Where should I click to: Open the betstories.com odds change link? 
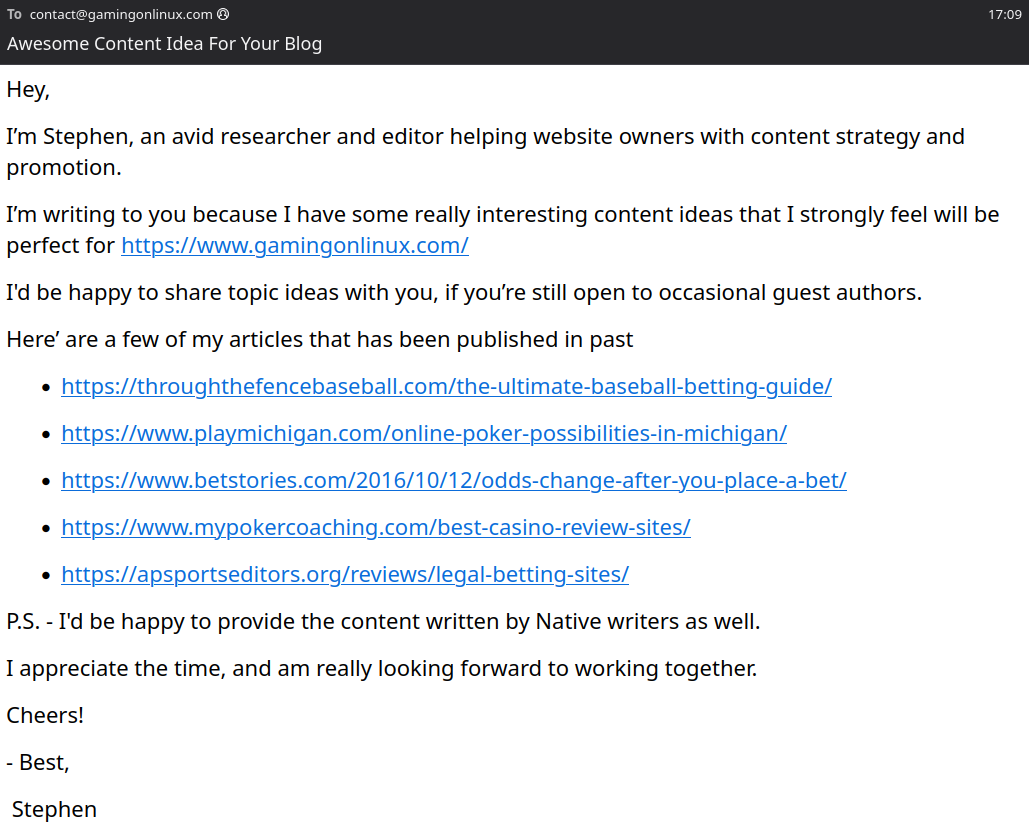coord(454,480)
